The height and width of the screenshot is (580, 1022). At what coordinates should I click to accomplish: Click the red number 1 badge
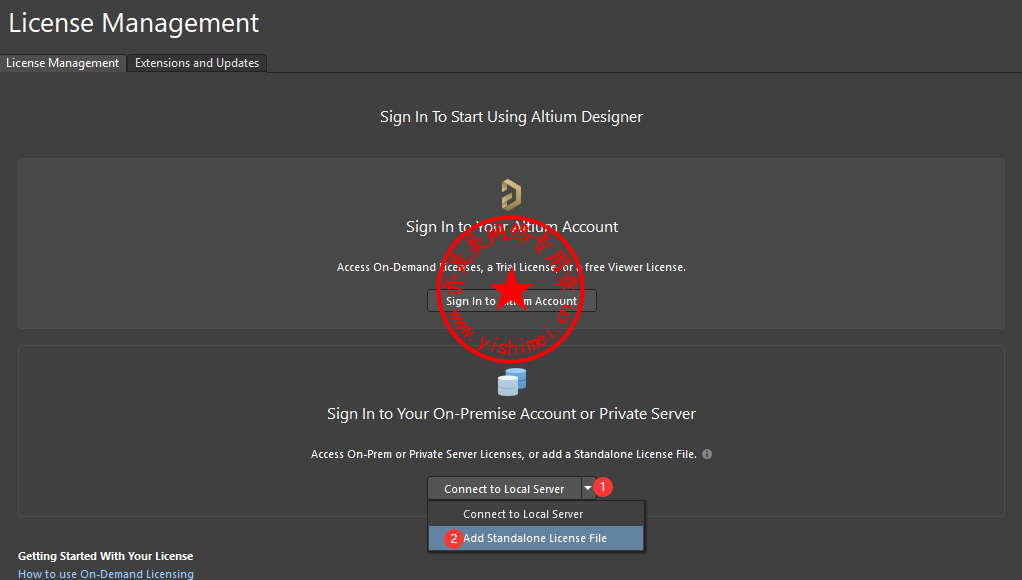tap(603, 487)
